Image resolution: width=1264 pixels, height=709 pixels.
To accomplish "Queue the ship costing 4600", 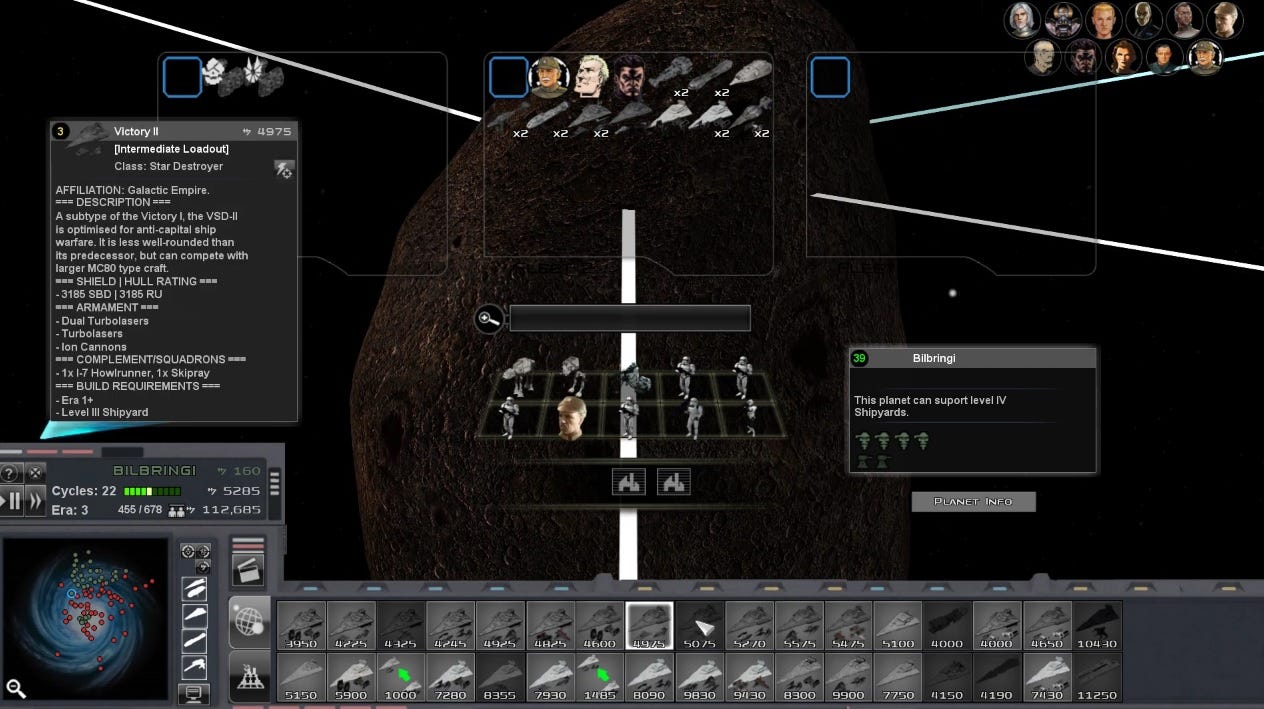I will 600,626.
